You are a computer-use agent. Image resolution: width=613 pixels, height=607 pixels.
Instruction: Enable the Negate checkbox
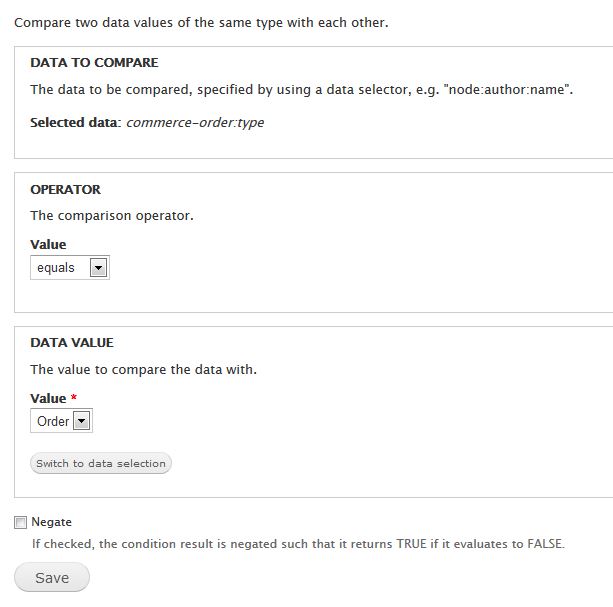pyautogui.click(x=21, y=522)
